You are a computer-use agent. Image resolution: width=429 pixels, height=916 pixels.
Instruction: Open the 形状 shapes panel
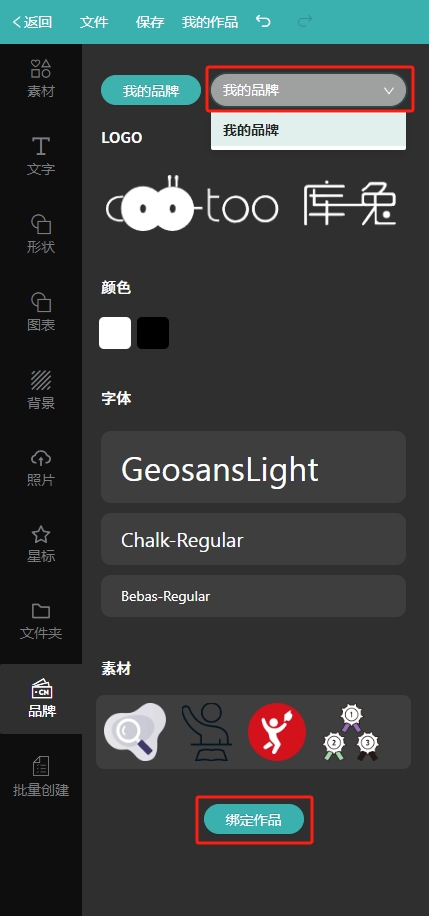click(41, 234)
